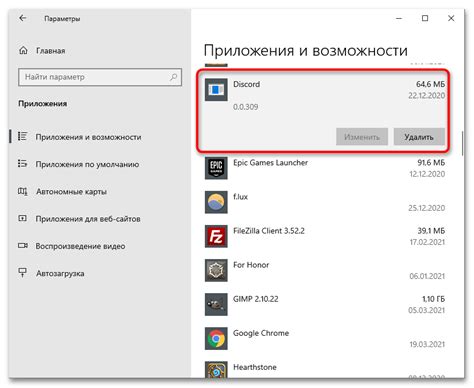
Task: Click the date 12.12.2020
Action: click(427, 174)
